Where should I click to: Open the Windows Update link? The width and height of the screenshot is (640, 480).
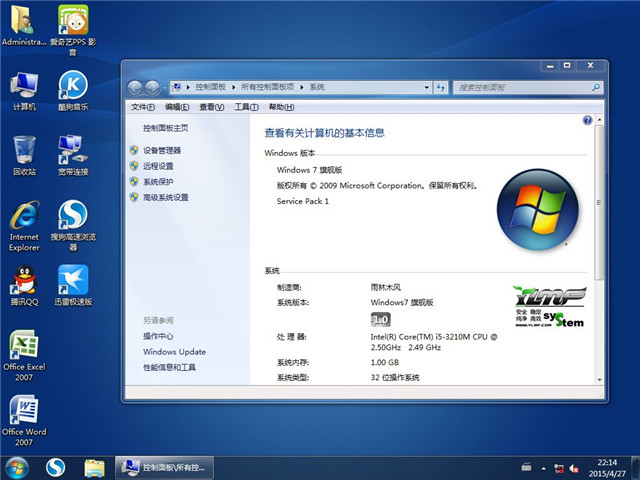(x=174, y=352)
